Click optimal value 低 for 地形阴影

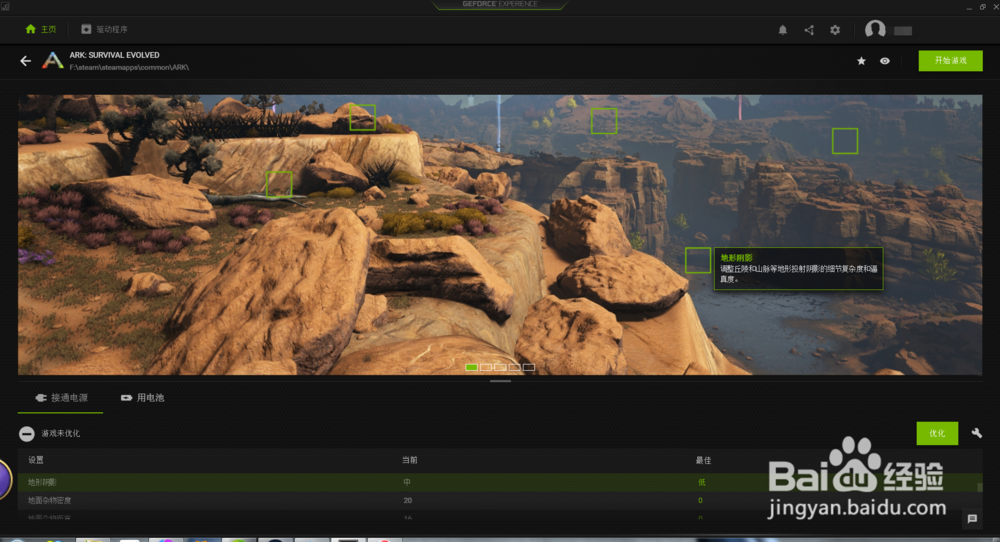702,482
